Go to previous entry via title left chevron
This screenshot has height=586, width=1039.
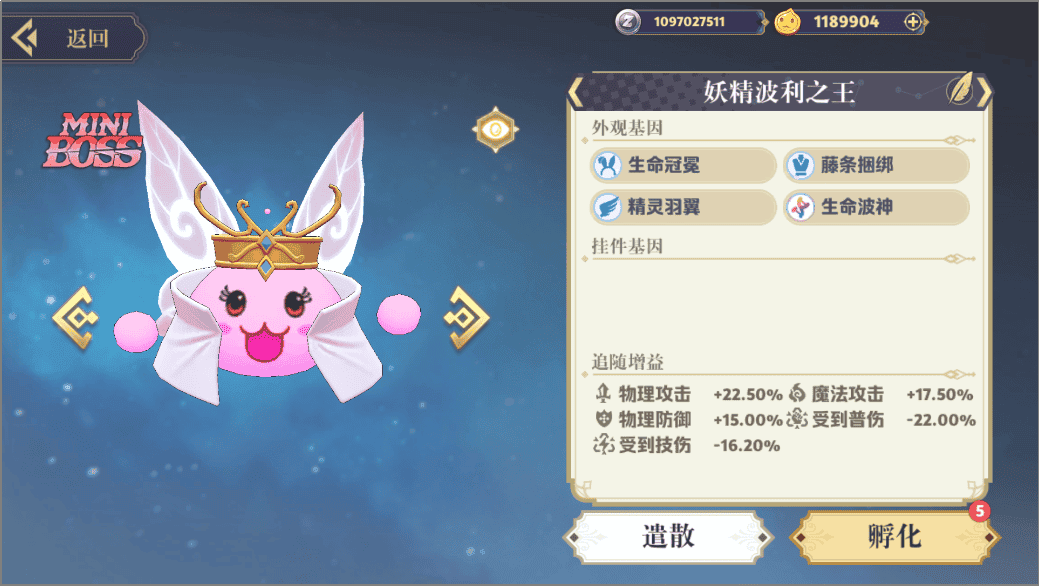coord(575,91)
